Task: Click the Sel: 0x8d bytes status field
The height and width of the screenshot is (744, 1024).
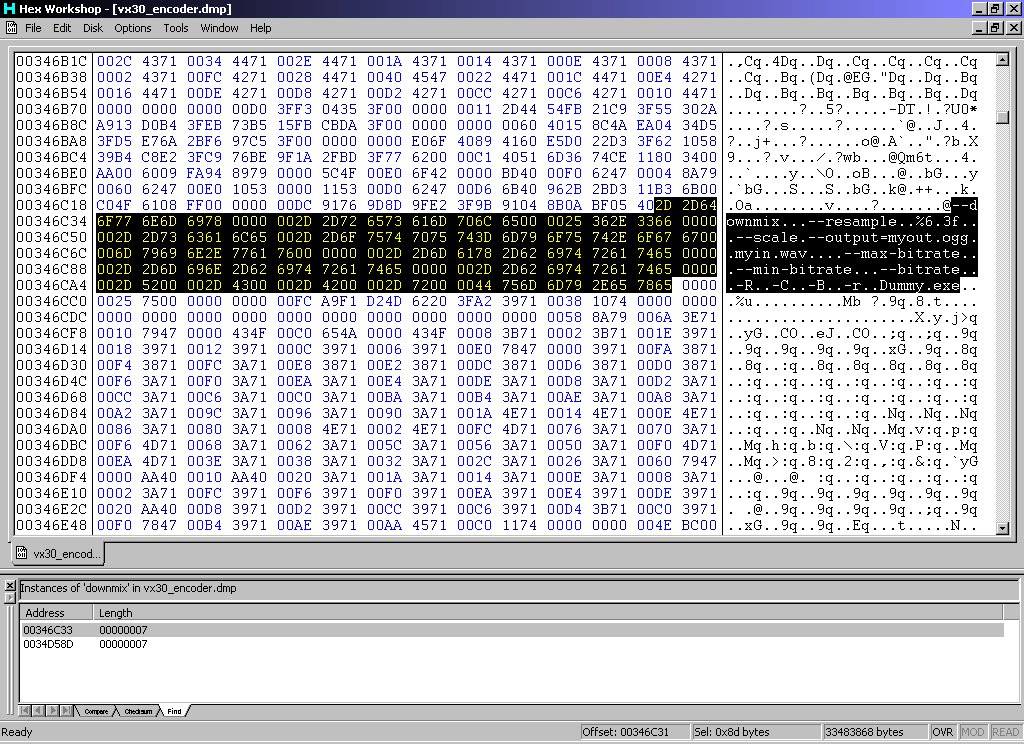Action: (x=756, y=732)
